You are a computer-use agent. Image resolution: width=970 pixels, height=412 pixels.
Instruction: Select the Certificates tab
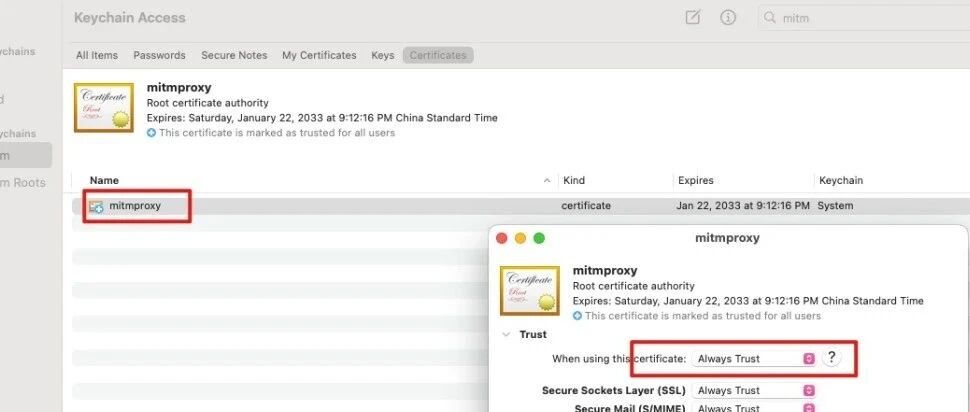point(438,55)
